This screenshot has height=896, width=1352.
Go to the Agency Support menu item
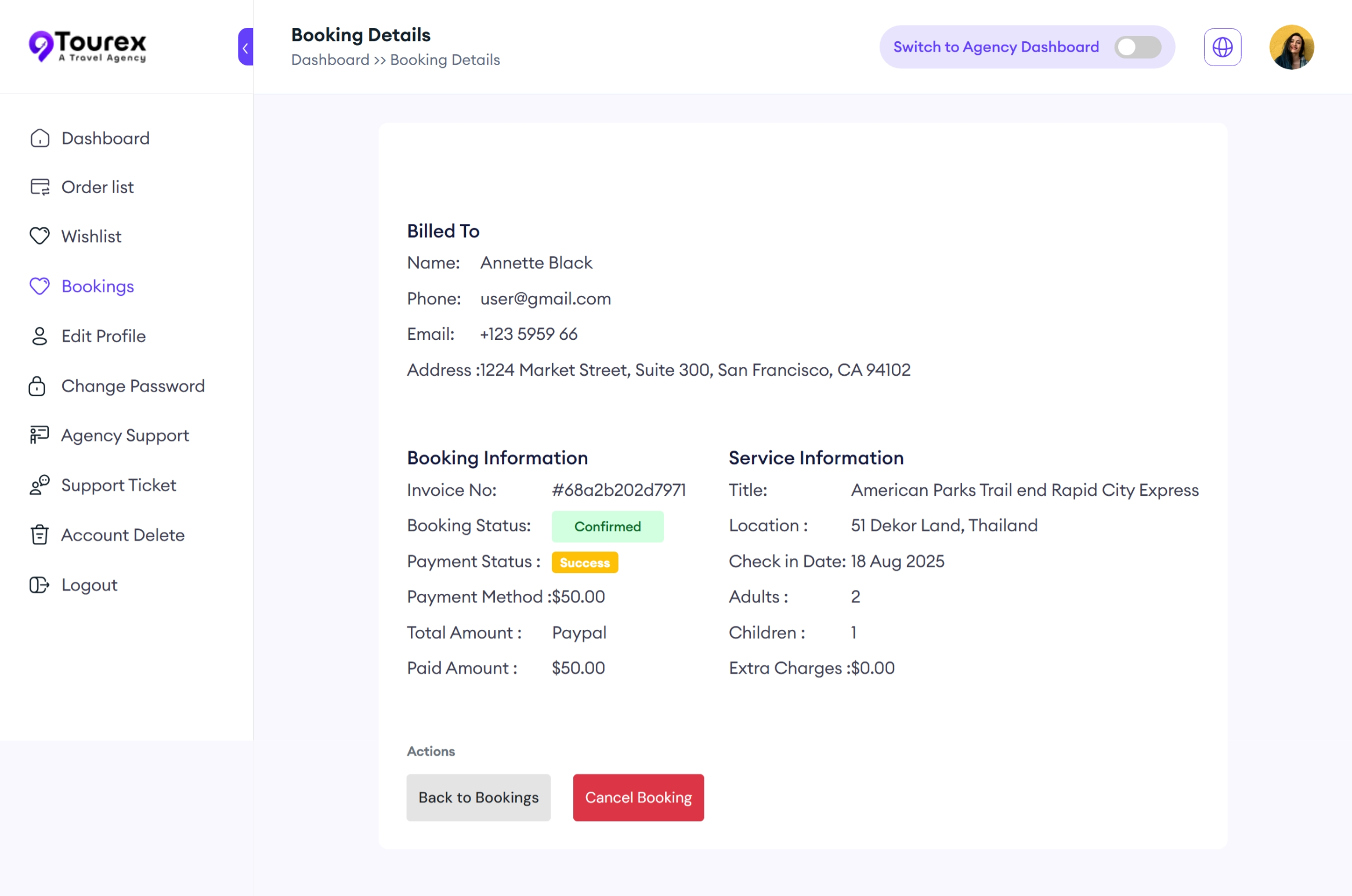pyautogui.click(x=125, y=435)
